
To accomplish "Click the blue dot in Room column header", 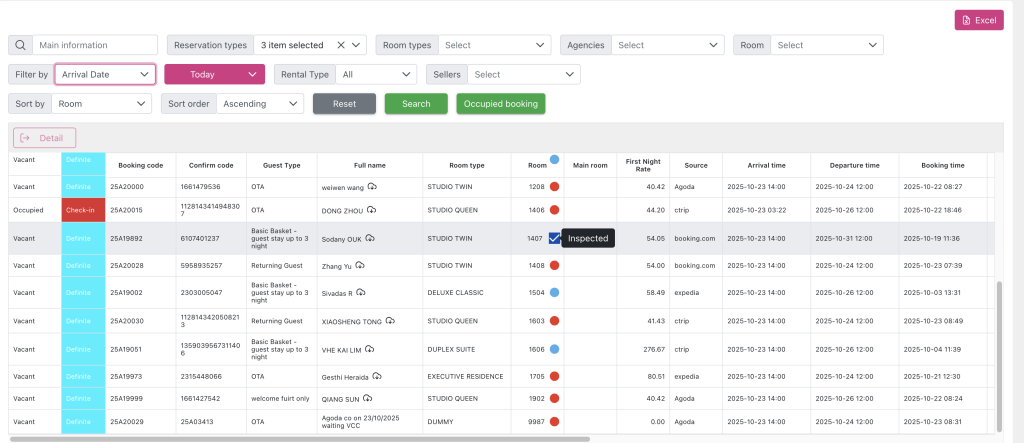I will [554, 158].
